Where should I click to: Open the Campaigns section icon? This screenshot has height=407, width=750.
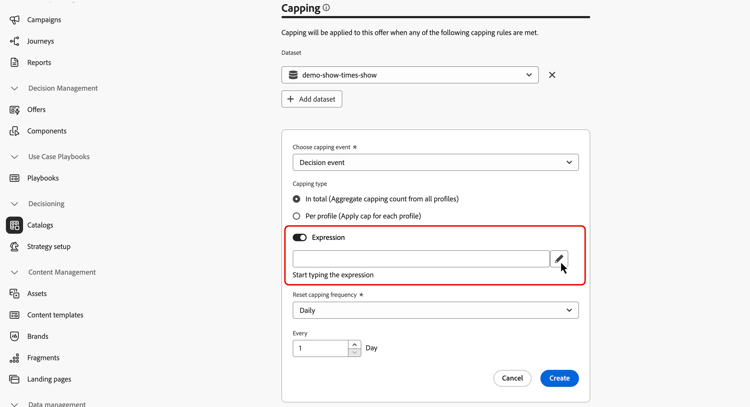click(14, 20)
